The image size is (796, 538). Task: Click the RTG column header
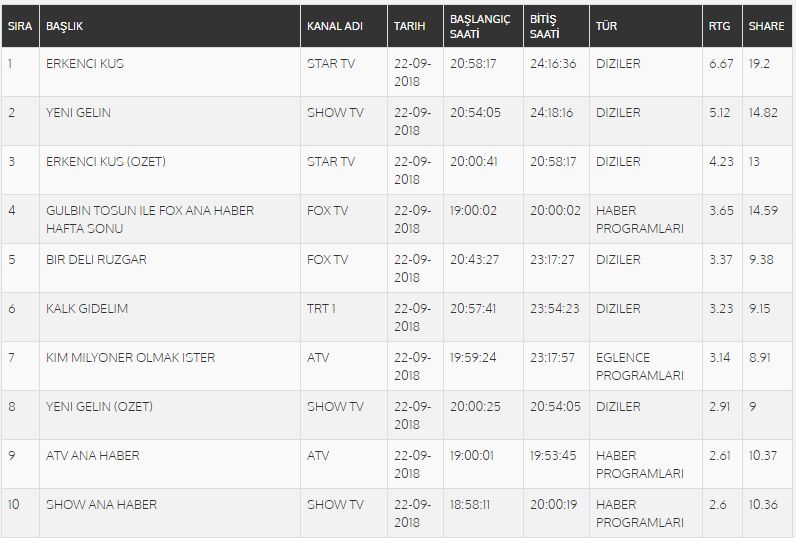tap(719, 26)
